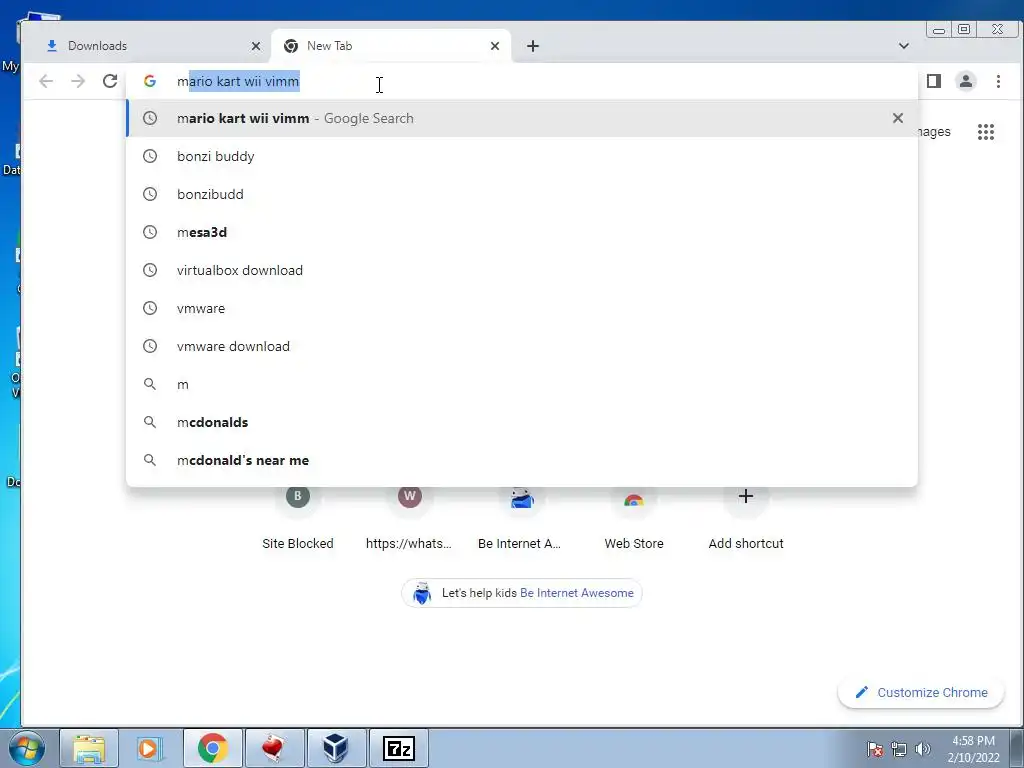Toggle the Chrome side panel icon

(934, 81)
